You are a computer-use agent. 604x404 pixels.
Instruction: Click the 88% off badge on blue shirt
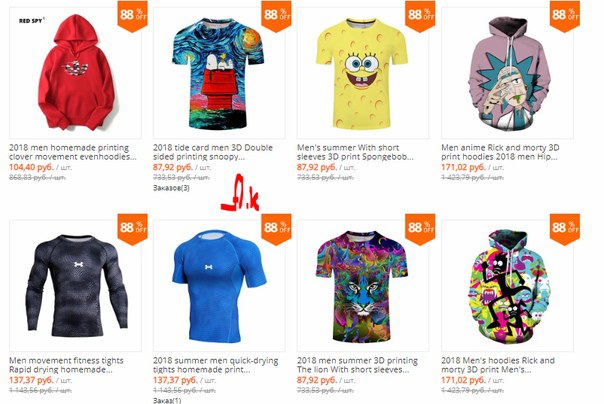click(x=276, y=229)
